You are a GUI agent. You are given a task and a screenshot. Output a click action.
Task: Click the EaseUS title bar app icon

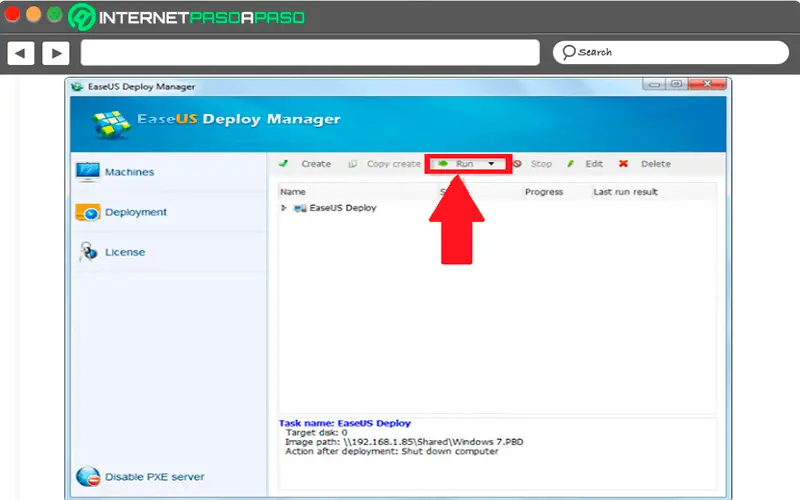pos(77,87)
